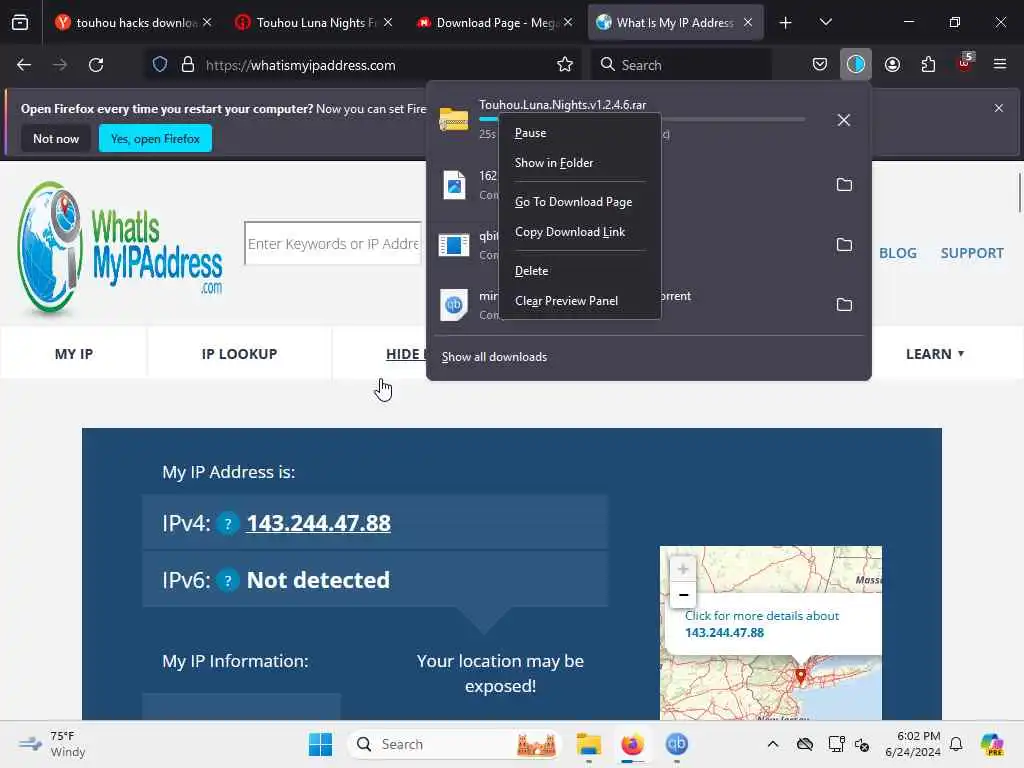Cancel the Touhou.Luna.Nights rar download
1024x768 pixels.
tap(844, 120)
